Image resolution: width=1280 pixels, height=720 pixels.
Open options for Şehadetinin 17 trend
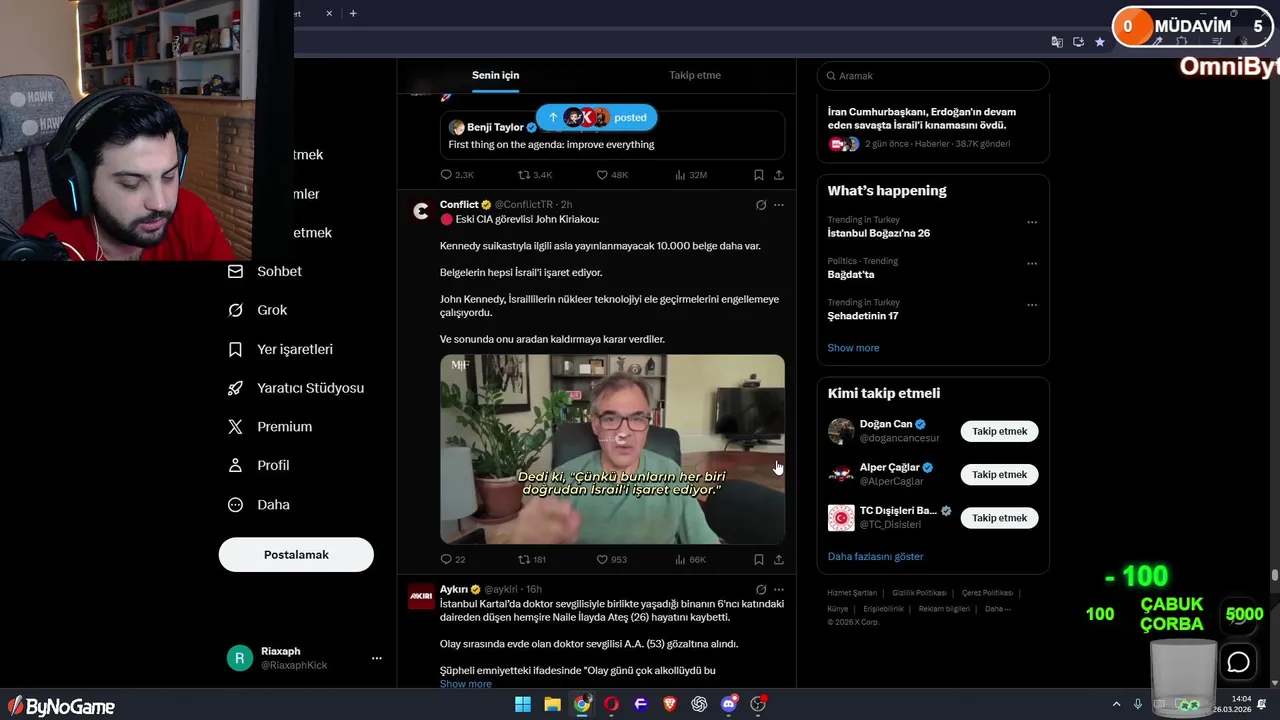tap(1032, 305)
